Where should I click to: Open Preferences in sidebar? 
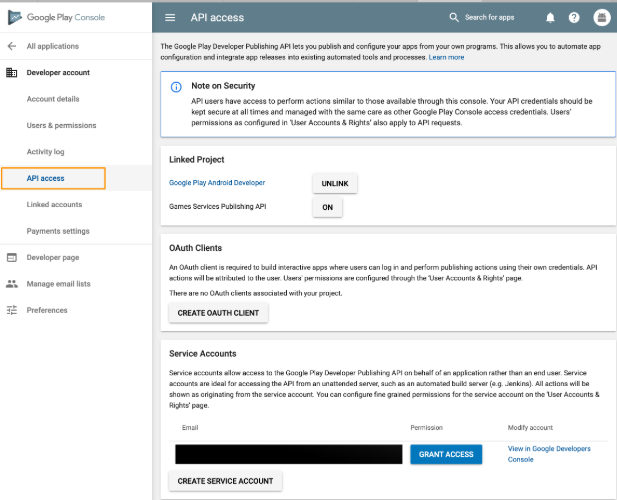click(x=47, y=310)
